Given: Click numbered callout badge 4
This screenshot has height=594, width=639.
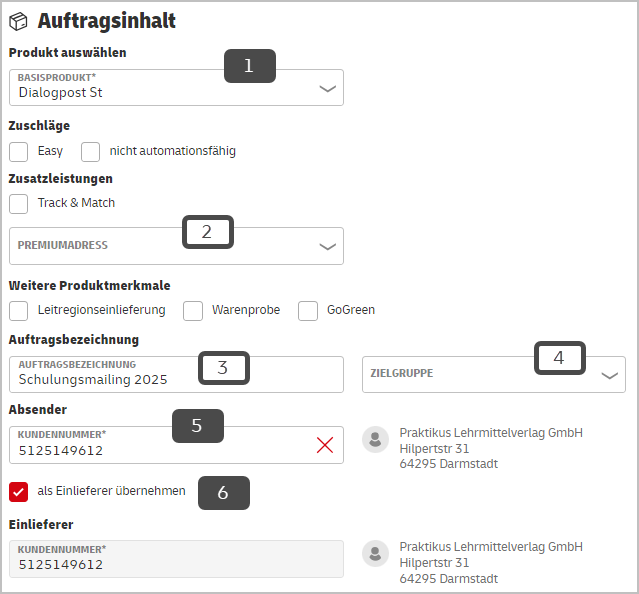Looking at the screenshot, I should coord(560,358).
